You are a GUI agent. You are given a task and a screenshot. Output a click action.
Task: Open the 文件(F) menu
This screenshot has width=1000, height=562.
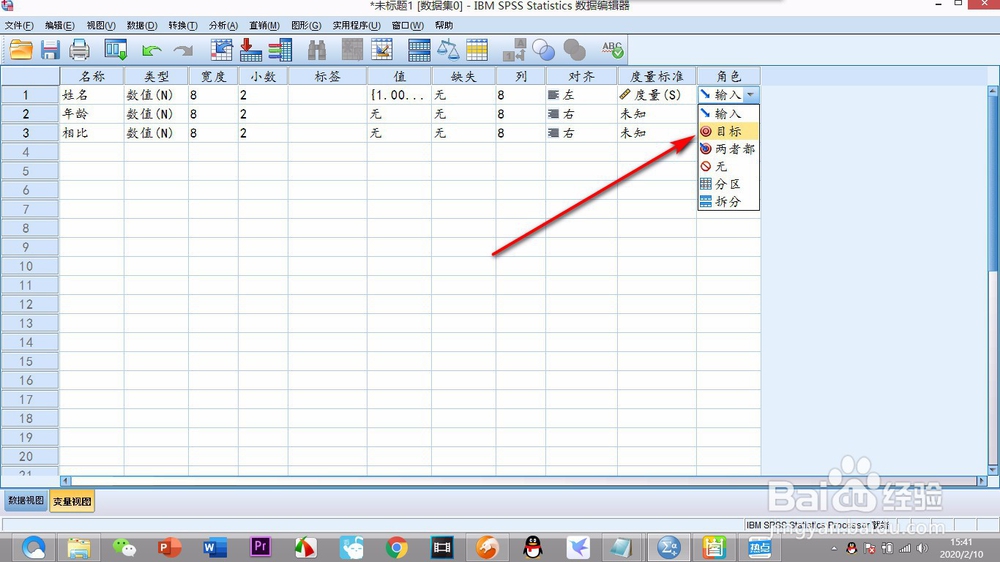point(18,26)
